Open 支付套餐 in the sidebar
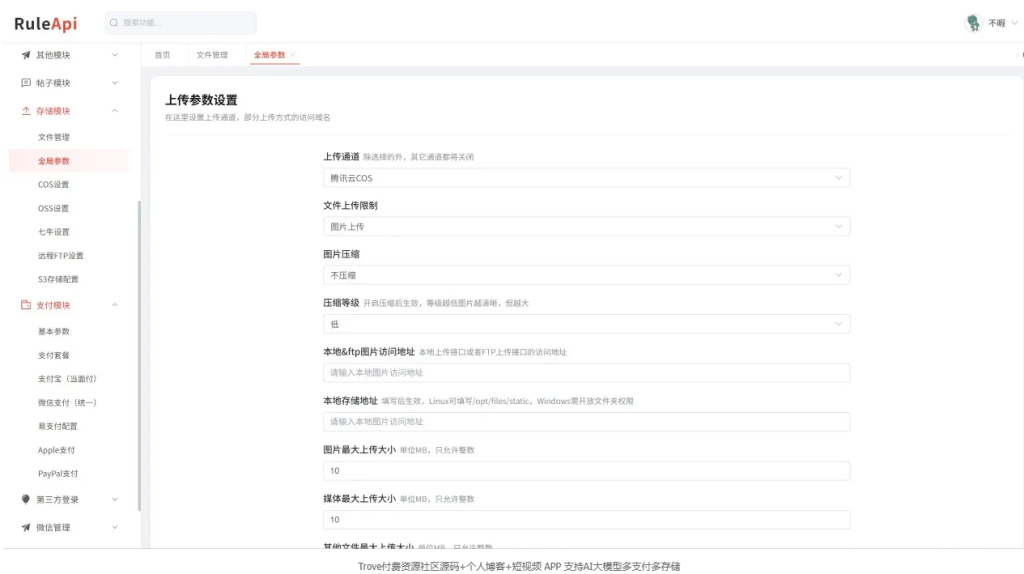The width and height of the screenshot is (1024, 574). (x=54, y=355)
